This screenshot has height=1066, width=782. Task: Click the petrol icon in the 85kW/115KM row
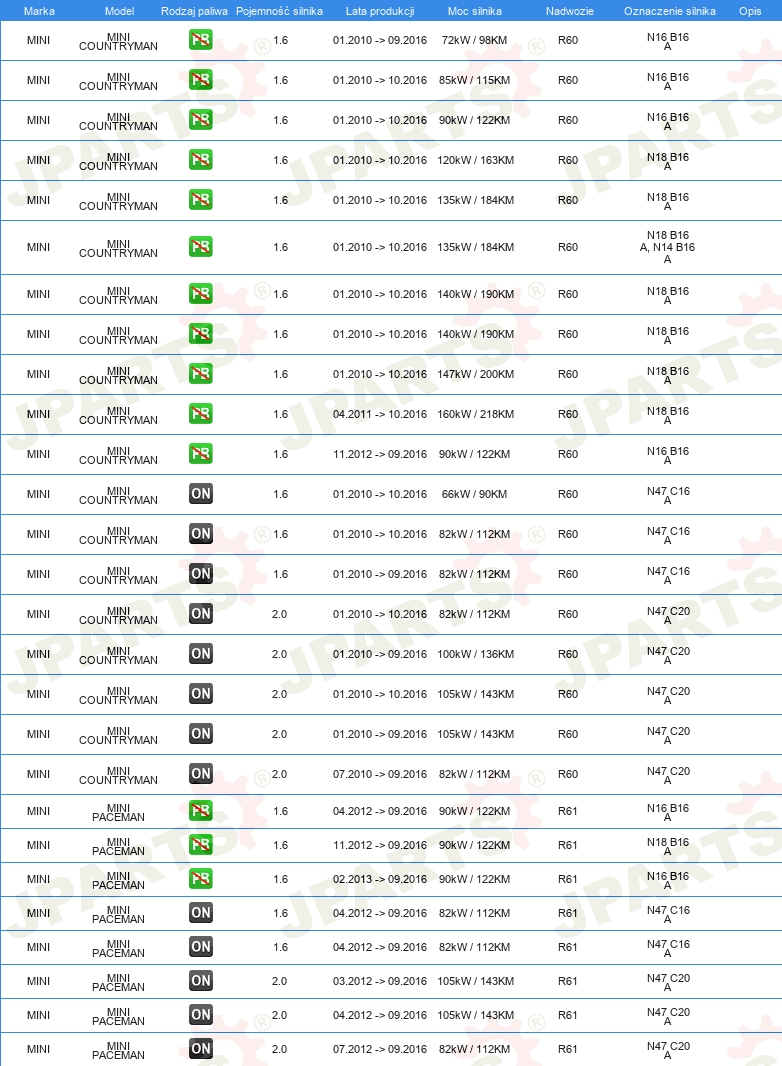pos(201,80)
